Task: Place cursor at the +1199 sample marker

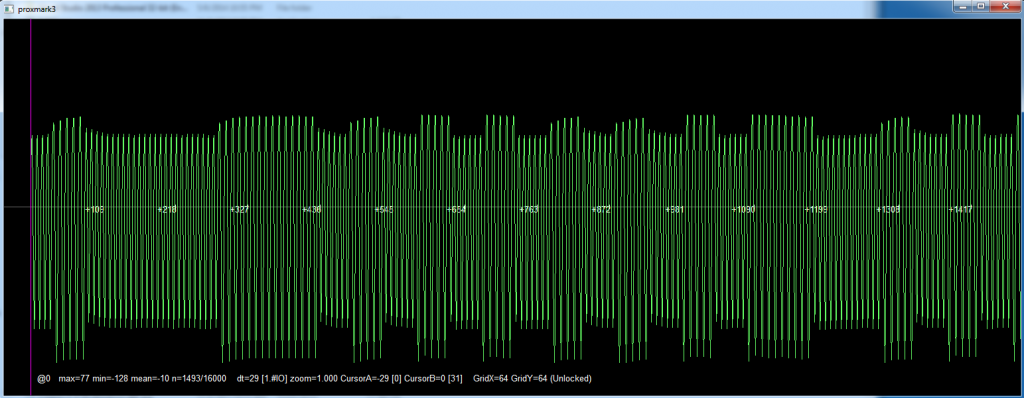Action: [x=816, y=210]
